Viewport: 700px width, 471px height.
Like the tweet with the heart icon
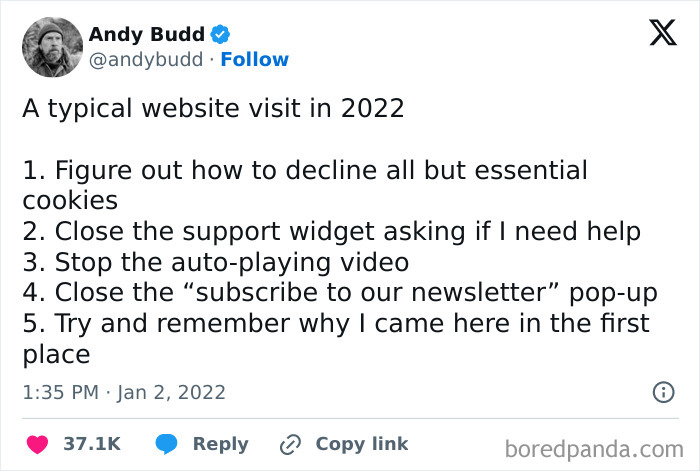click(x=38, y=444)
